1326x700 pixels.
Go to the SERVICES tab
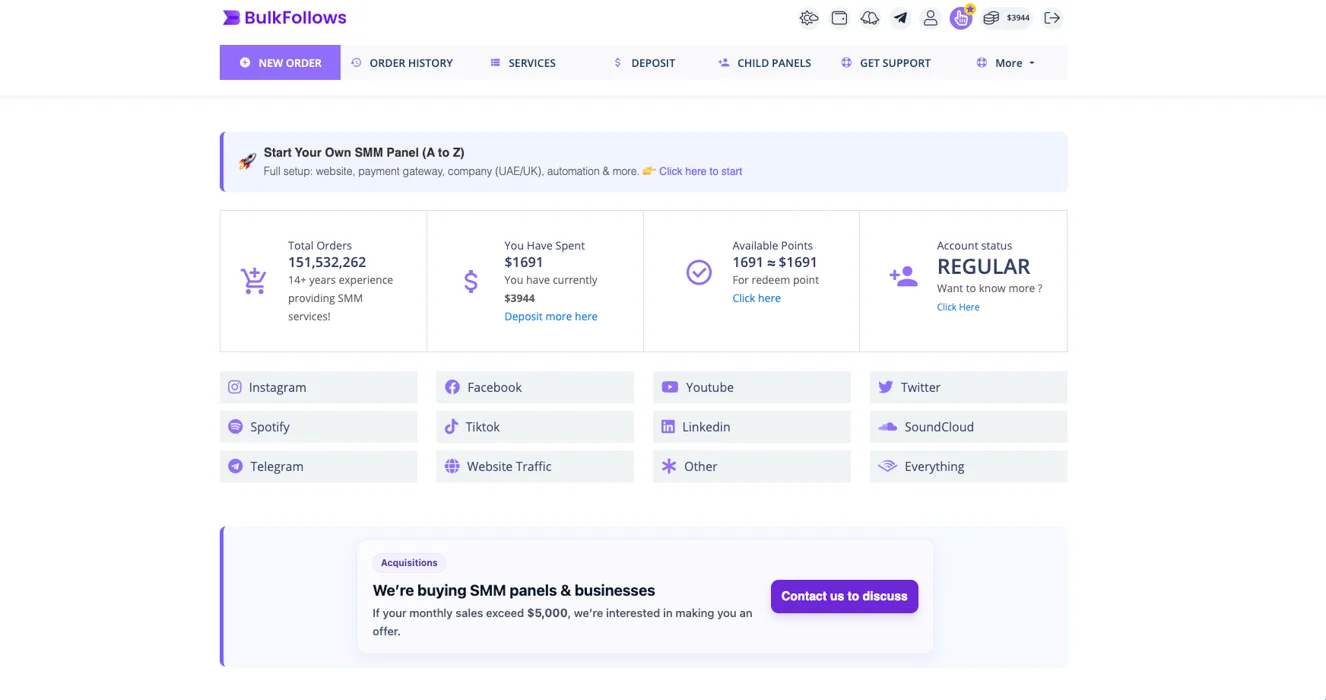(523, 63)
